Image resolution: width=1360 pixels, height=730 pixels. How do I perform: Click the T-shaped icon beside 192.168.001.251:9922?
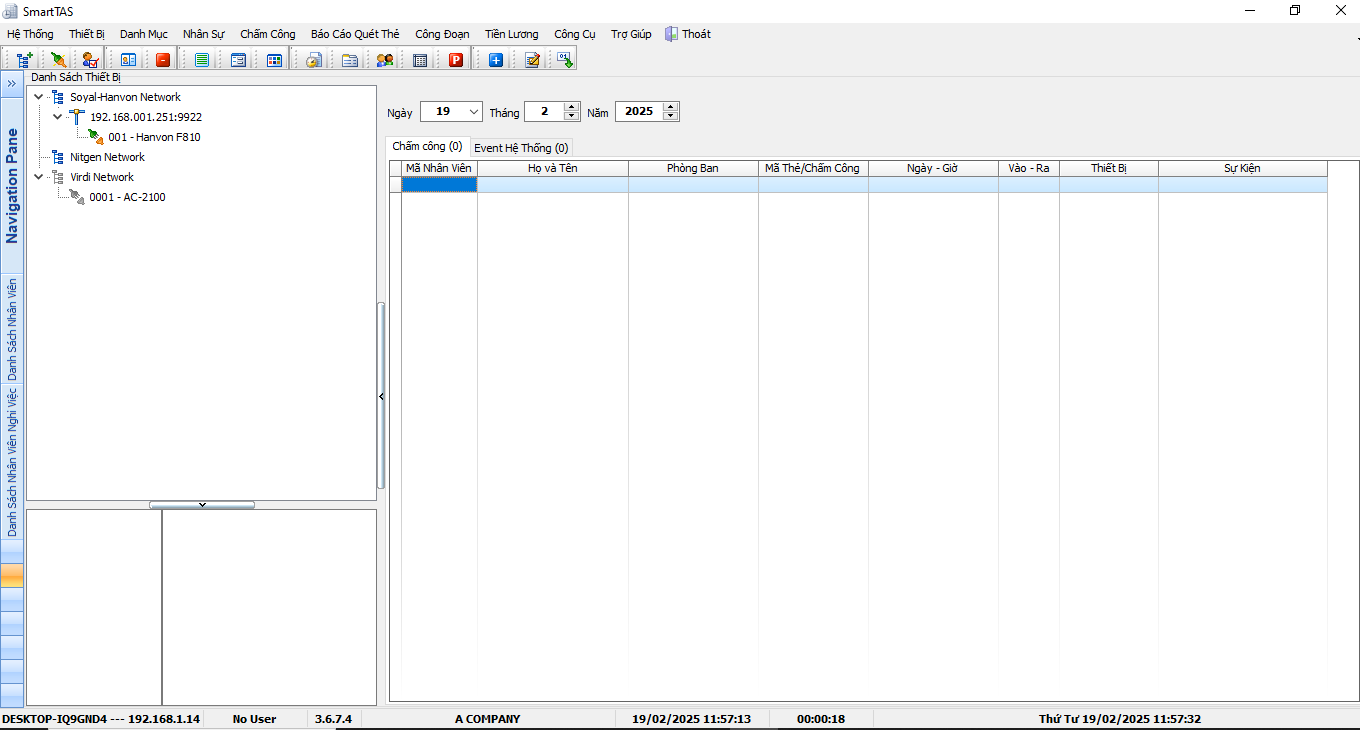78,117
